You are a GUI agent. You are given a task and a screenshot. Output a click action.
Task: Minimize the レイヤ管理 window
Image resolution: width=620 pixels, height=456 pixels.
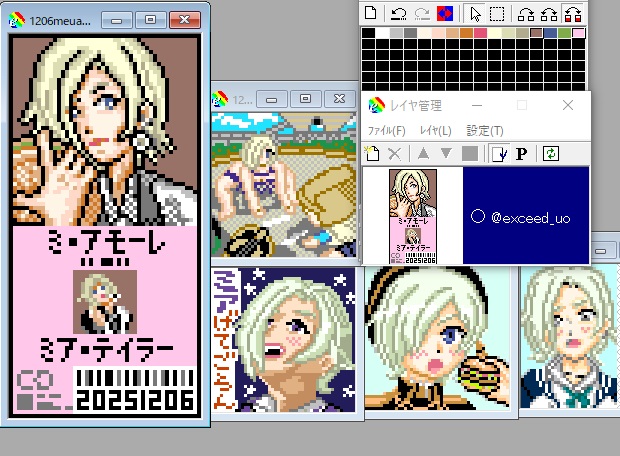[477, 106]
